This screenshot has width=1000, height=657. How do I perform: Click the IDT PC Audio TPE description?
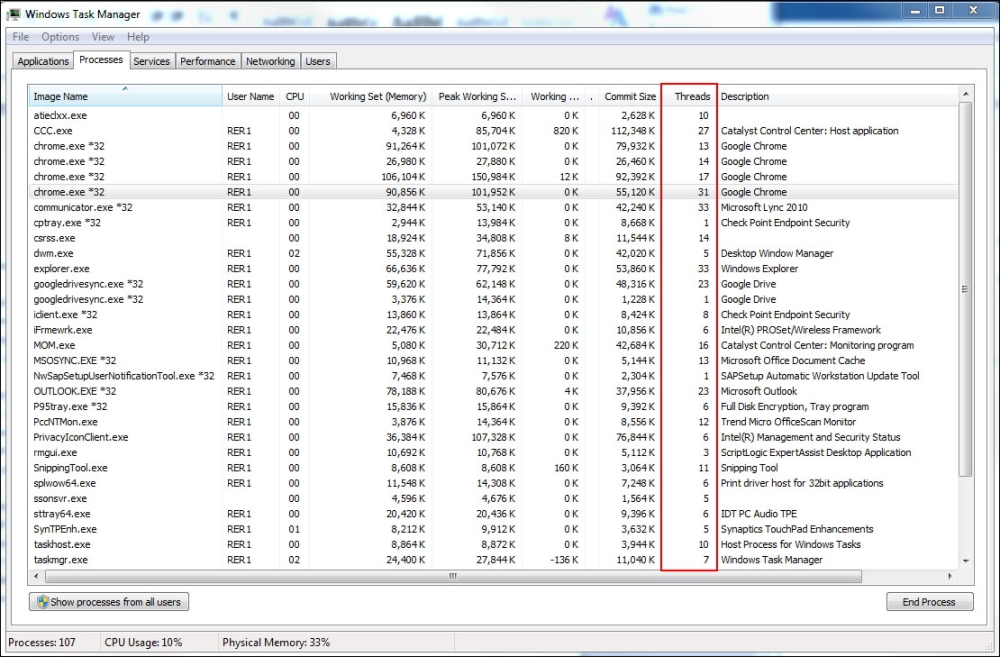[759, 513]
